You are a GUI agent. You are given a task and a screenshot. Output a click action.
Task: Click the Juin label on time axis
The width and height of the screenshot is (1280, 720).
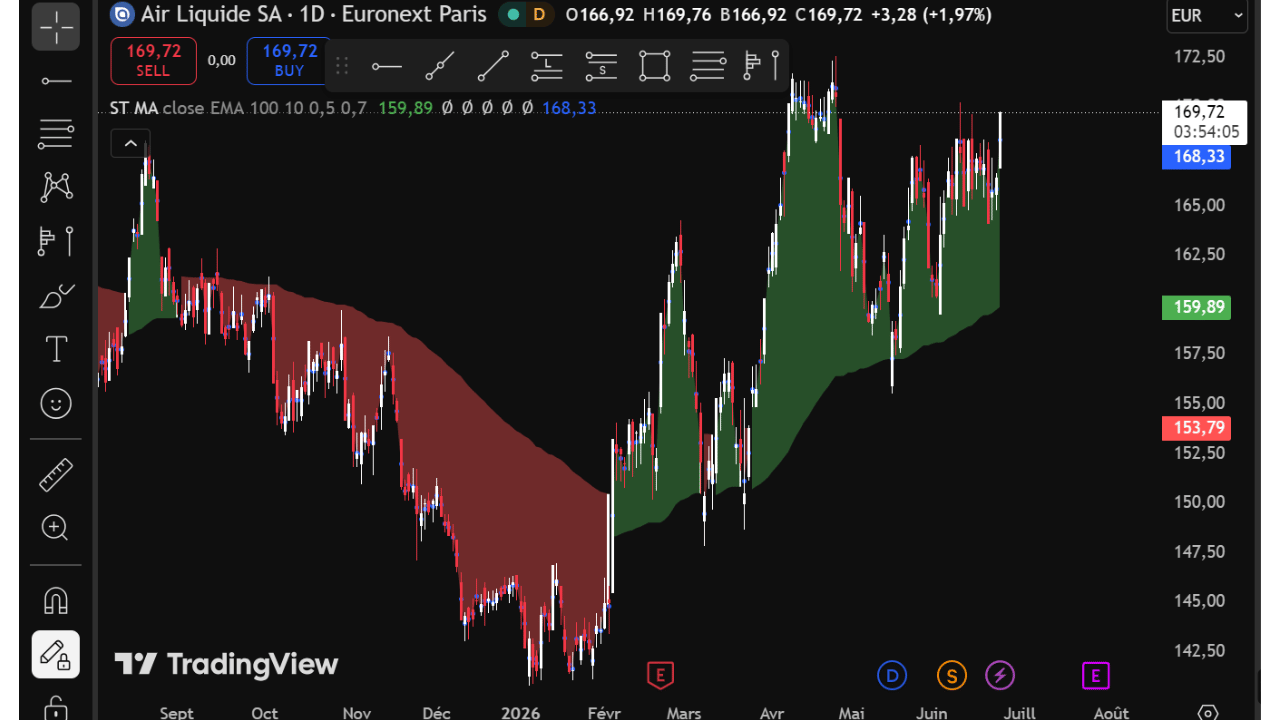(932, 713)
